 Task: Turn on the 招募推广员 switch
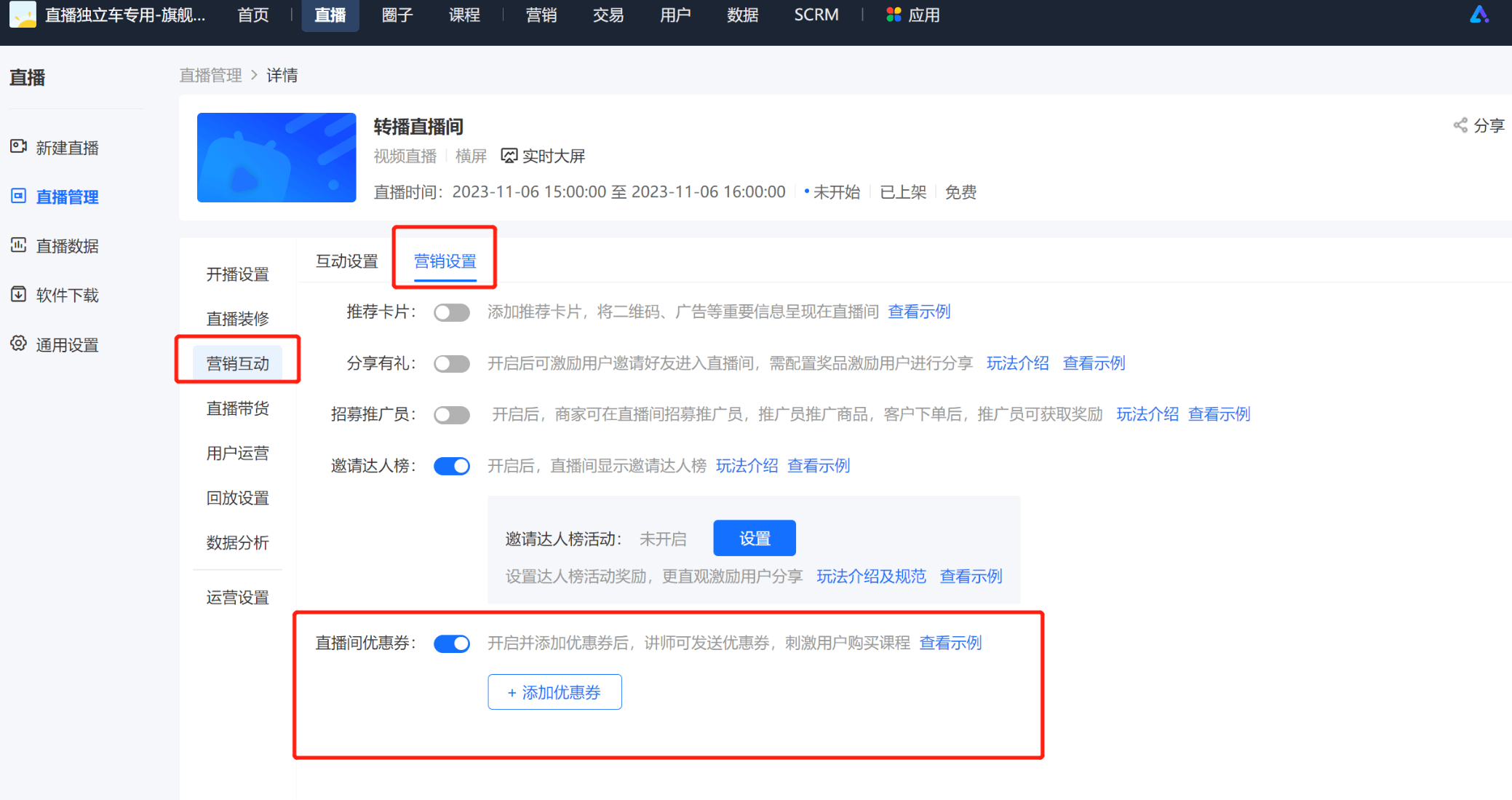[452, 415]
